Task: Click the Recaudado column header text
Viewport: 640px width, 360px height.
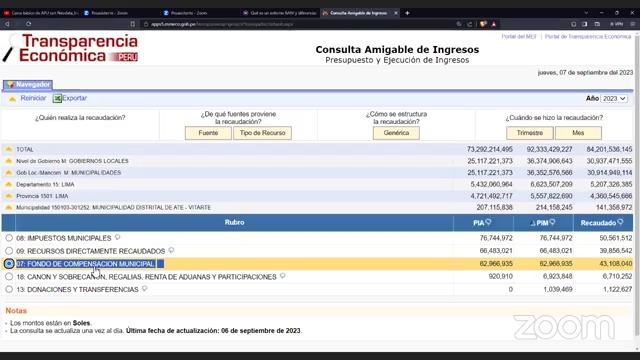Action: pos(598,223)
